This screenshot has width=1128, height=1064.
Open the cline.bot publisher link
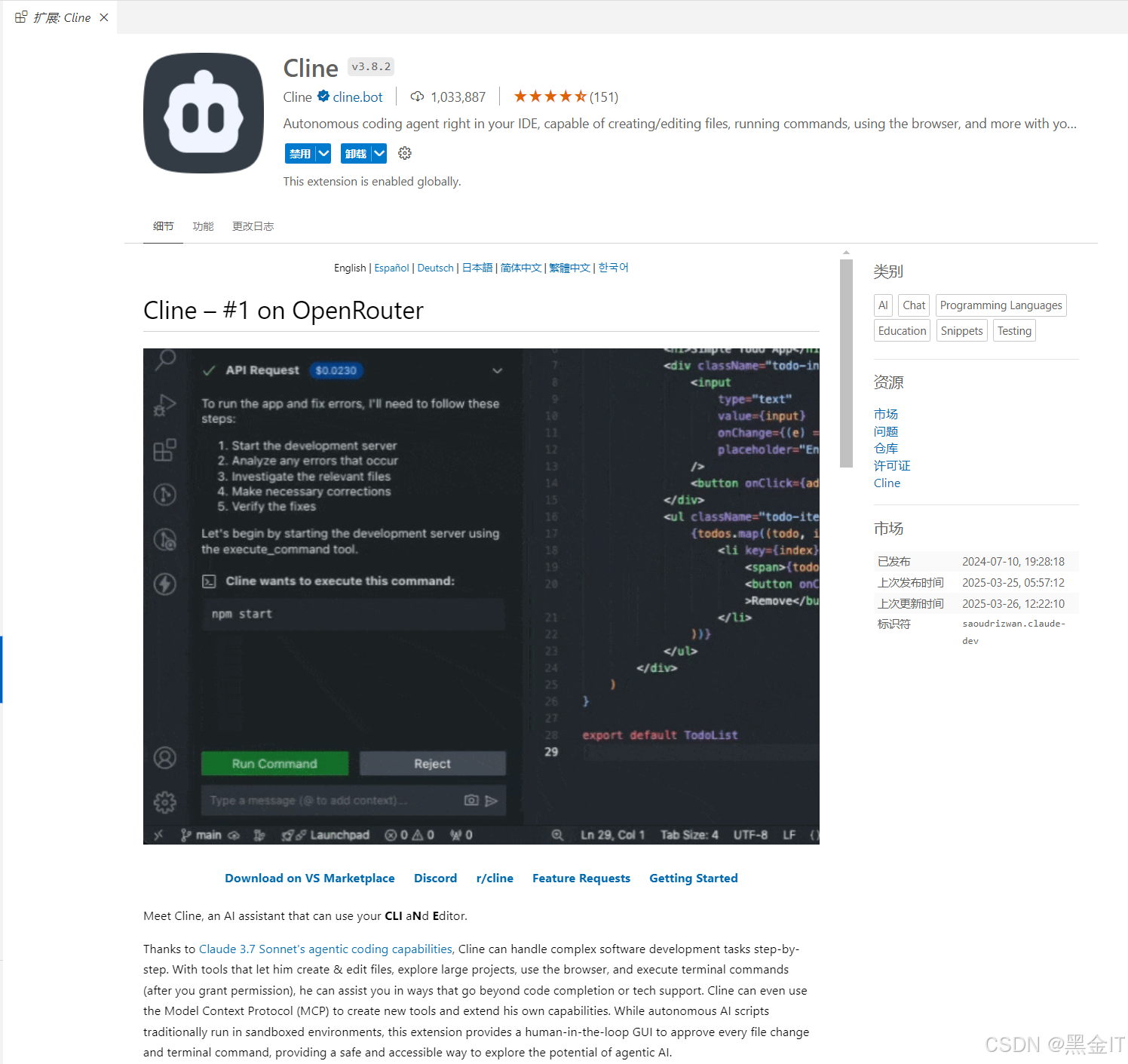pyautogui.click(x=357, y=97)
